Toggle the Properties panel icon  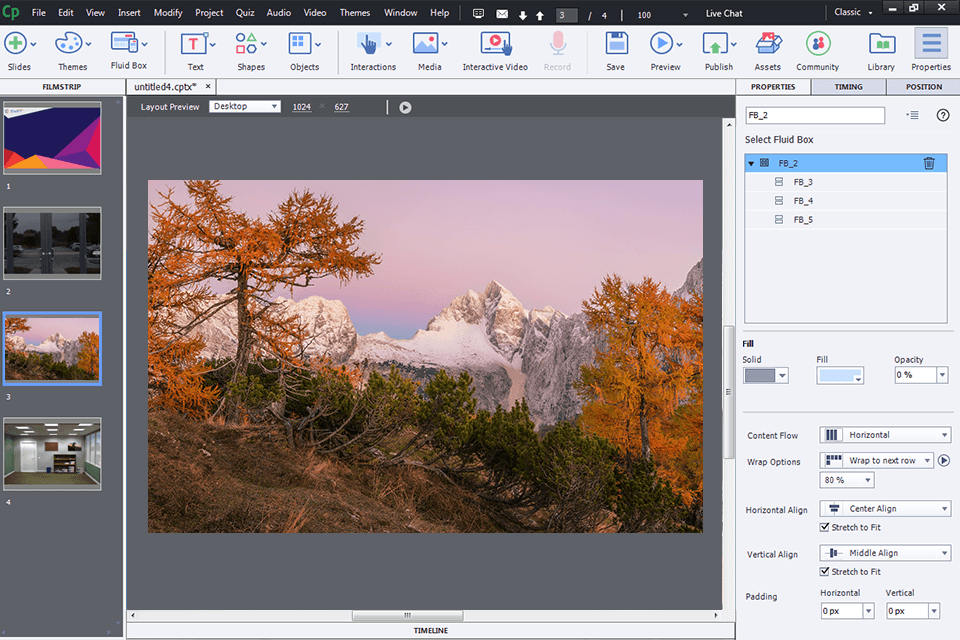[x=931, y=44]
